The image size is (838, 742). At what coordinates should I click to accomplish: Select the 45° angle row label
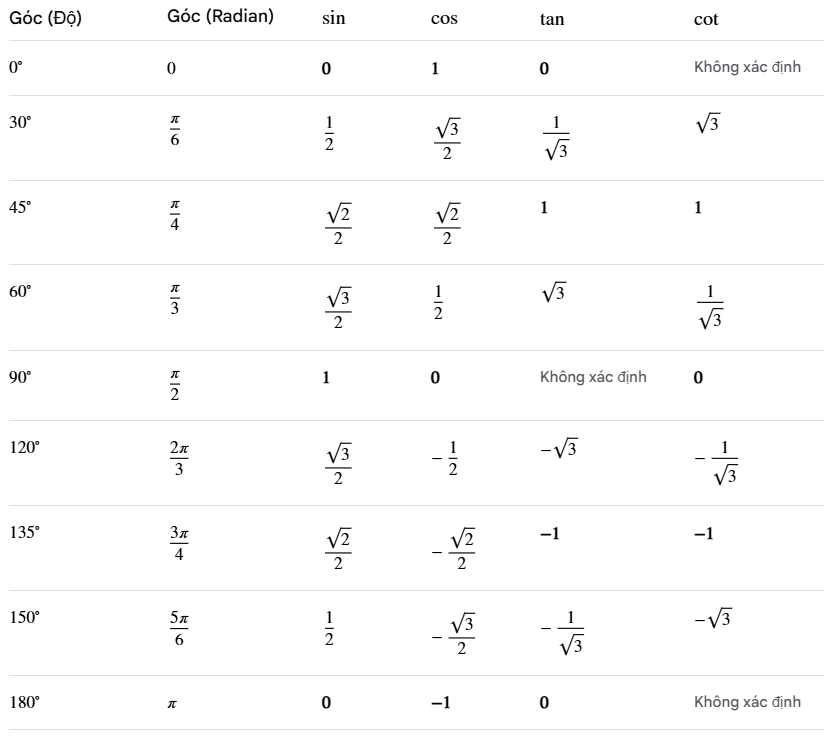tap(20, 206)
